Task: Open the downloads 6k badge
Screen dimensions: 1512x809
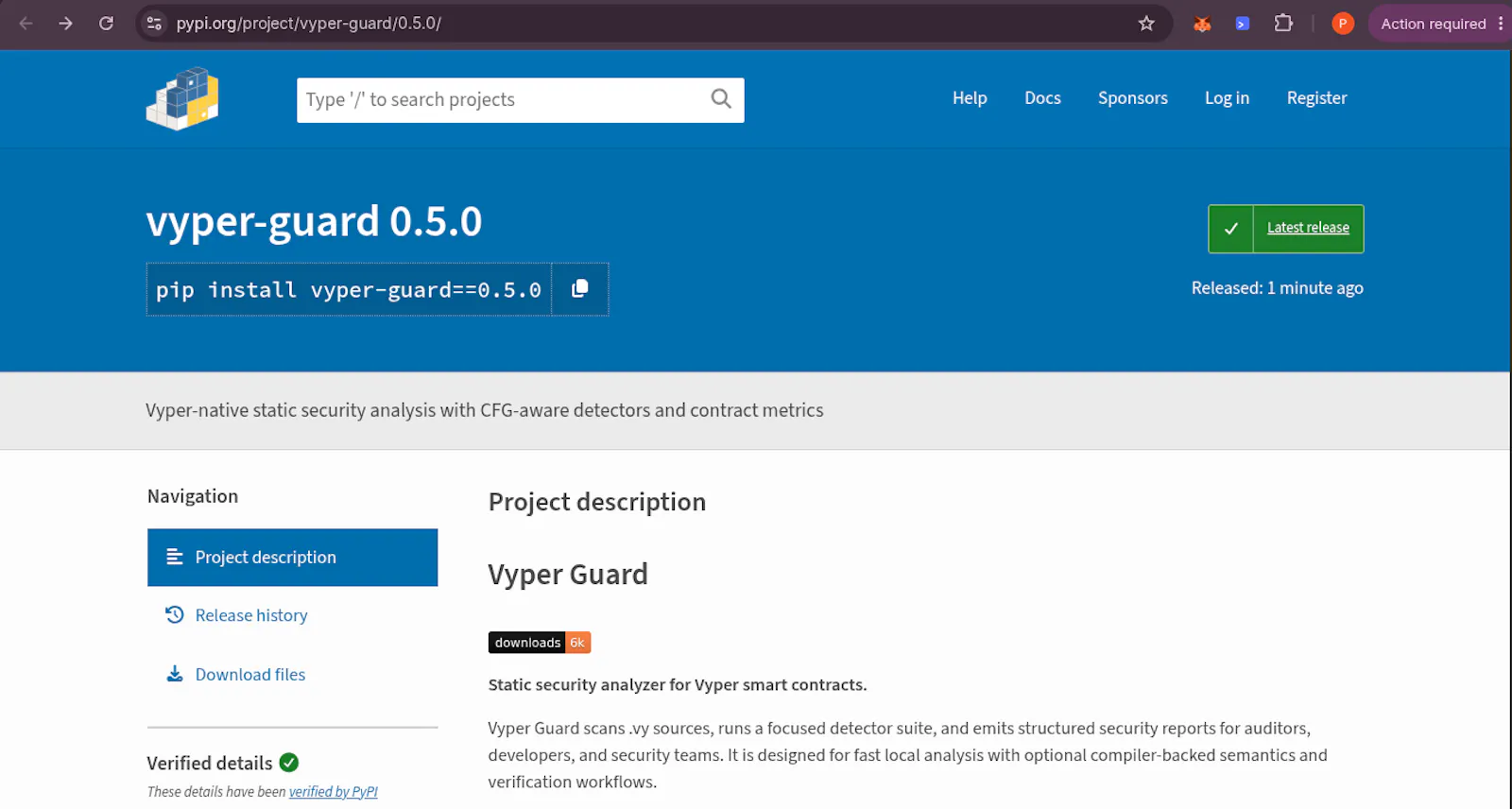Action: (x=540, y=643)
